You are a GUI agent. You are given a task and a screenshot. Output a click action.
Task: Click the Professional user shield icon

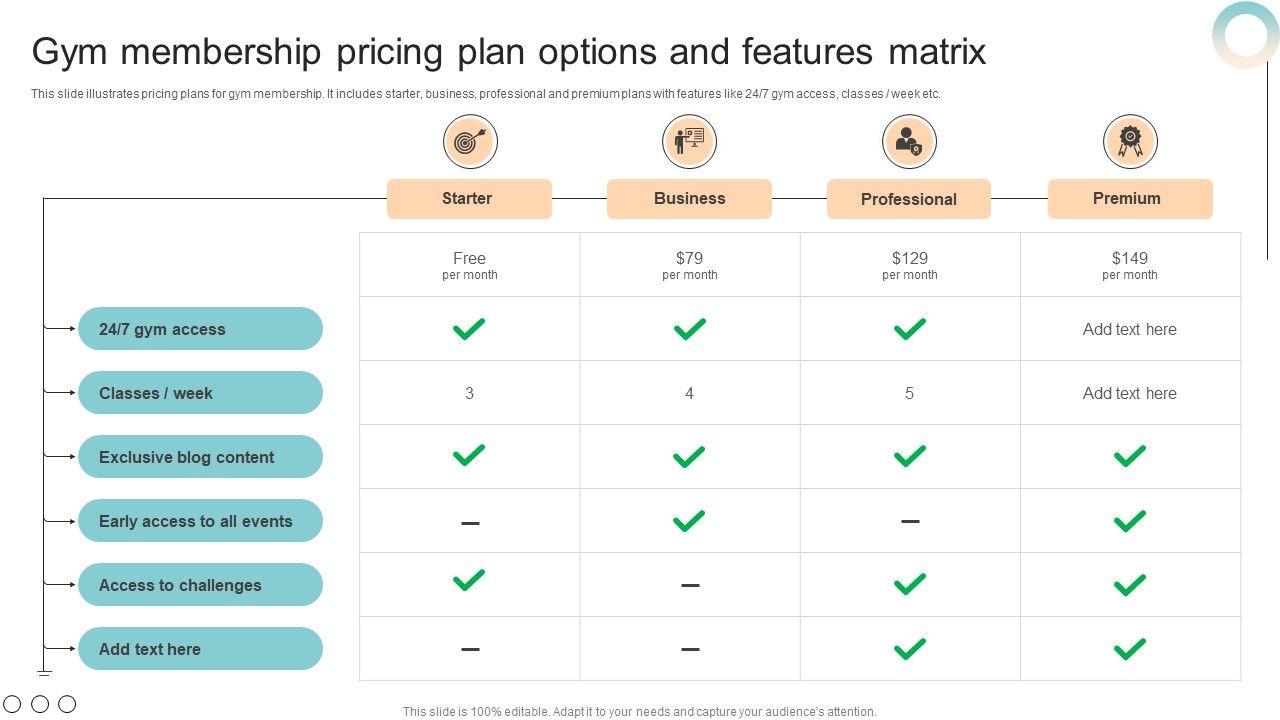[x=909, y=141]
